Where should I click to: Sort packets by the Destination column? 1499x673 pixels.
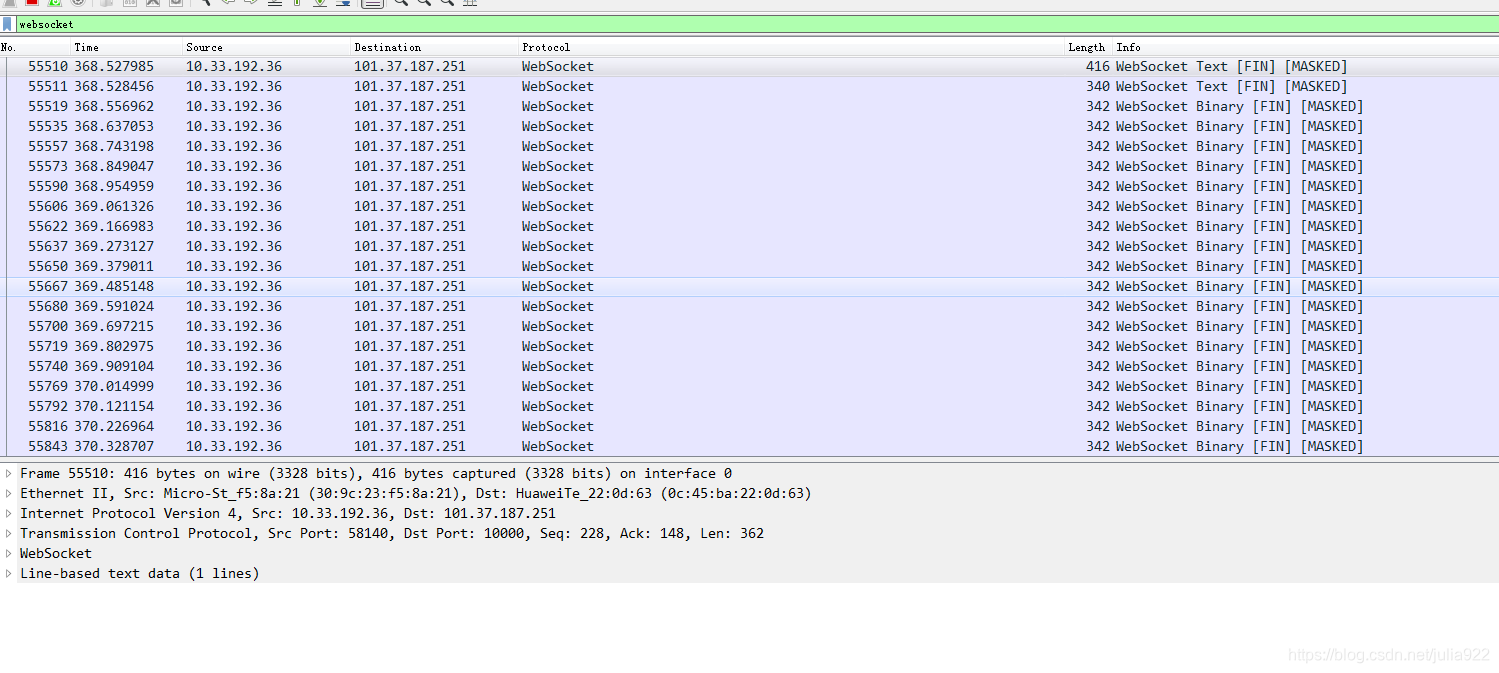click(x=387, y=47)
